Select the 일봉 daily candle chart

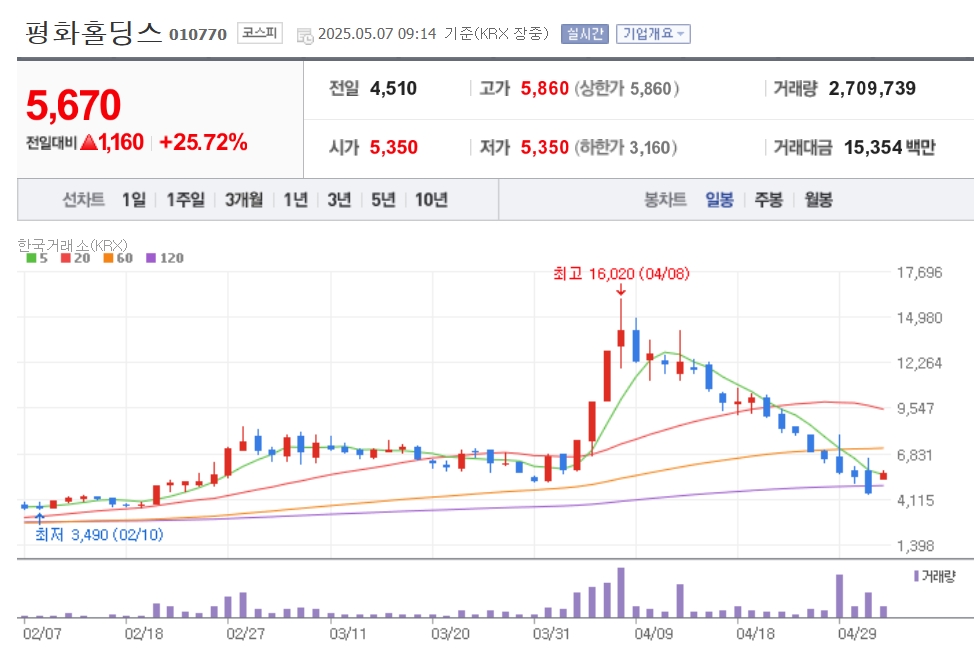(x=719, y=200)
